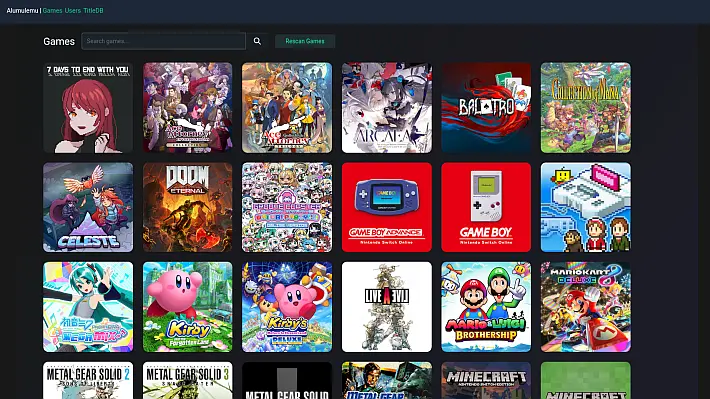The height and width of the screenshot is (399, 710).
Task: Select the pixel-art game console developer cover
Action: [585, 207]
